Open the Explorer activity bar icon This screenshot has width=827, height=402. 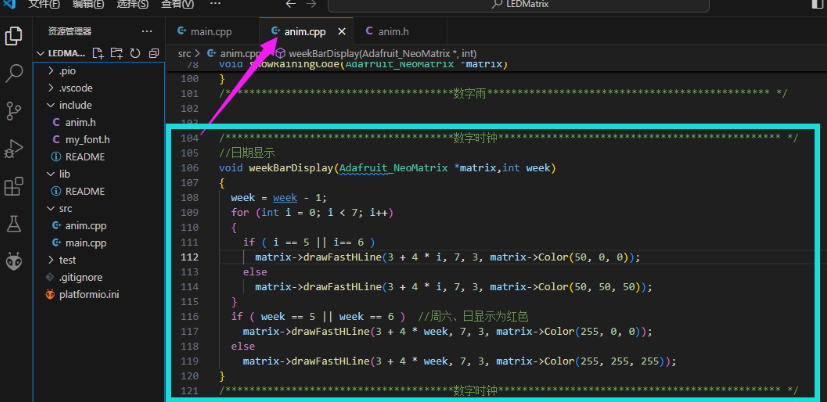click(14, 36)
